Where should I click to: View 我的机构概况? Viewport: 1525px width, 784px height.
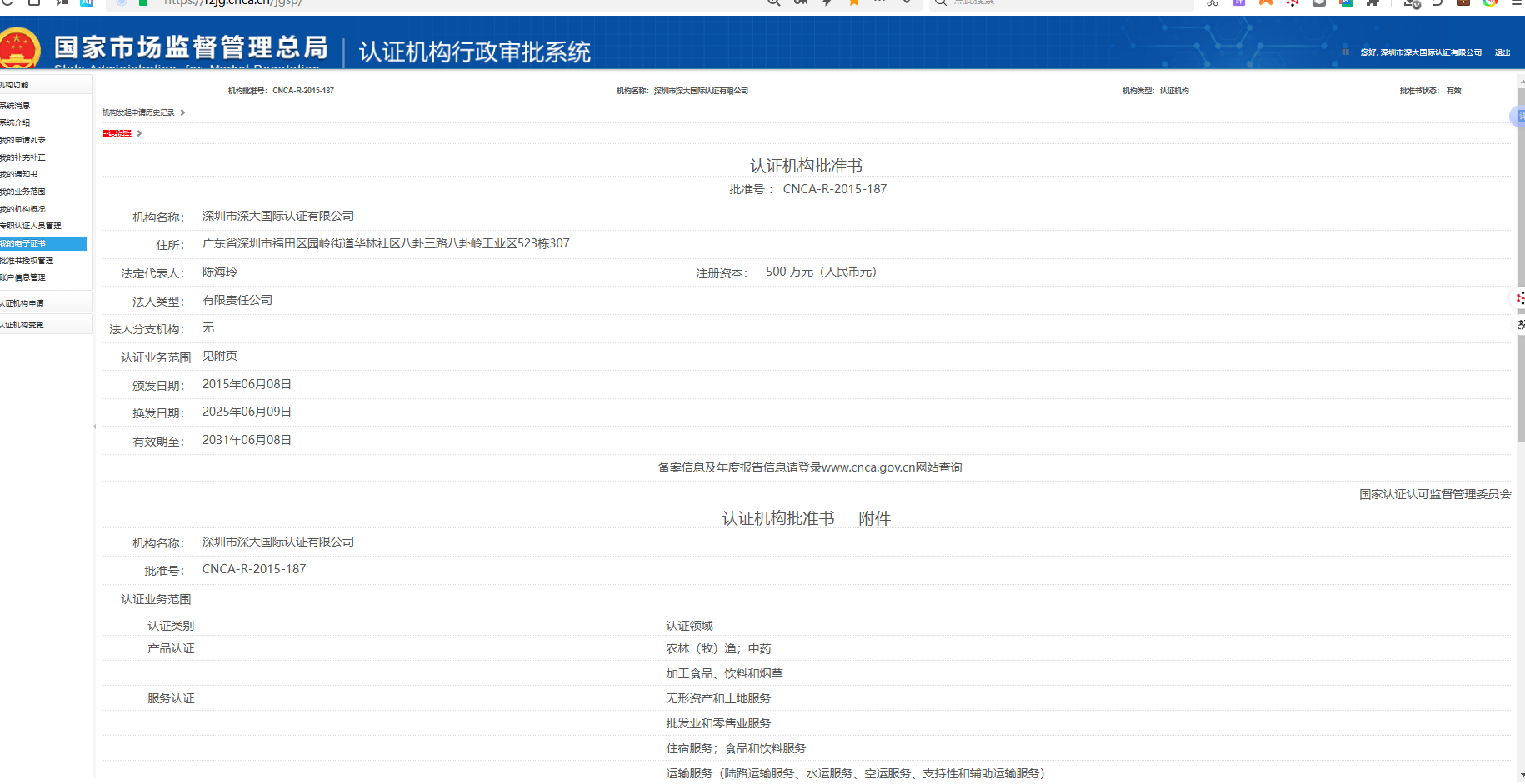[22, 209]
